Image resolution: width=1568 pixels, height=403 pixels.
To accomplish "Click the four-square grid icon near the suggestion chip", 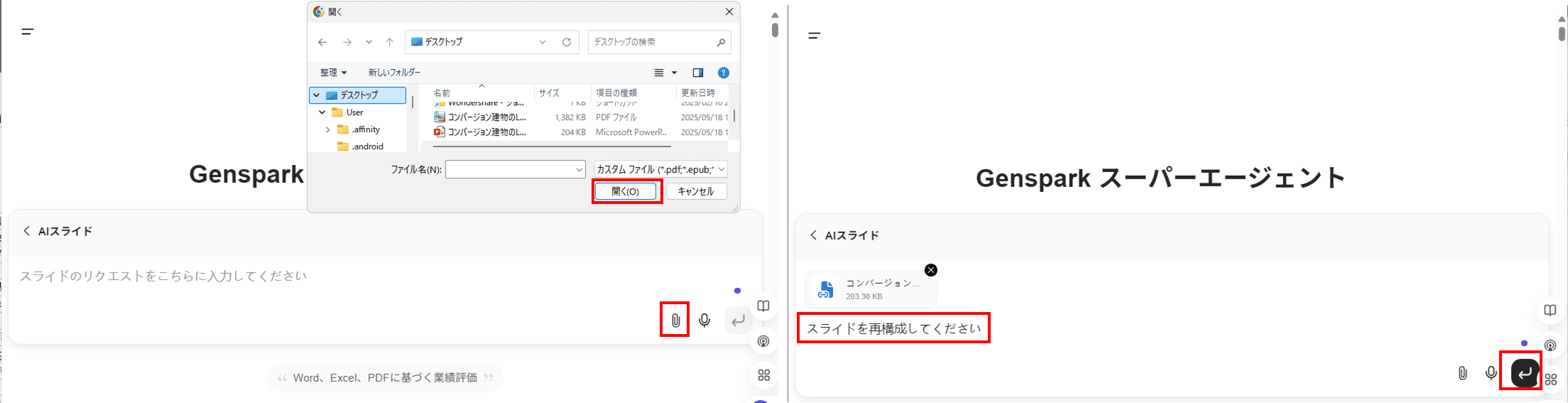I will click(x=763, y=375).
